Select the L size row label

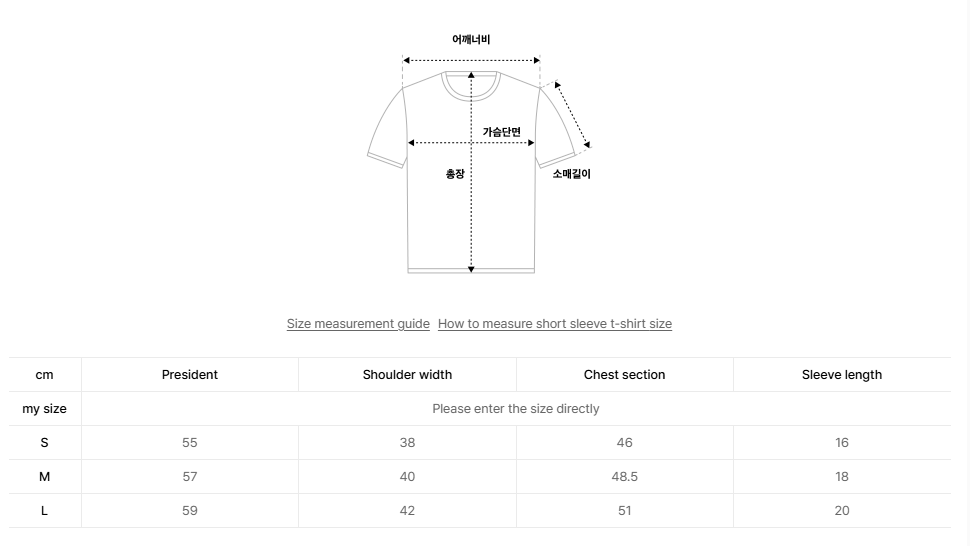click(x=45, y=511)
